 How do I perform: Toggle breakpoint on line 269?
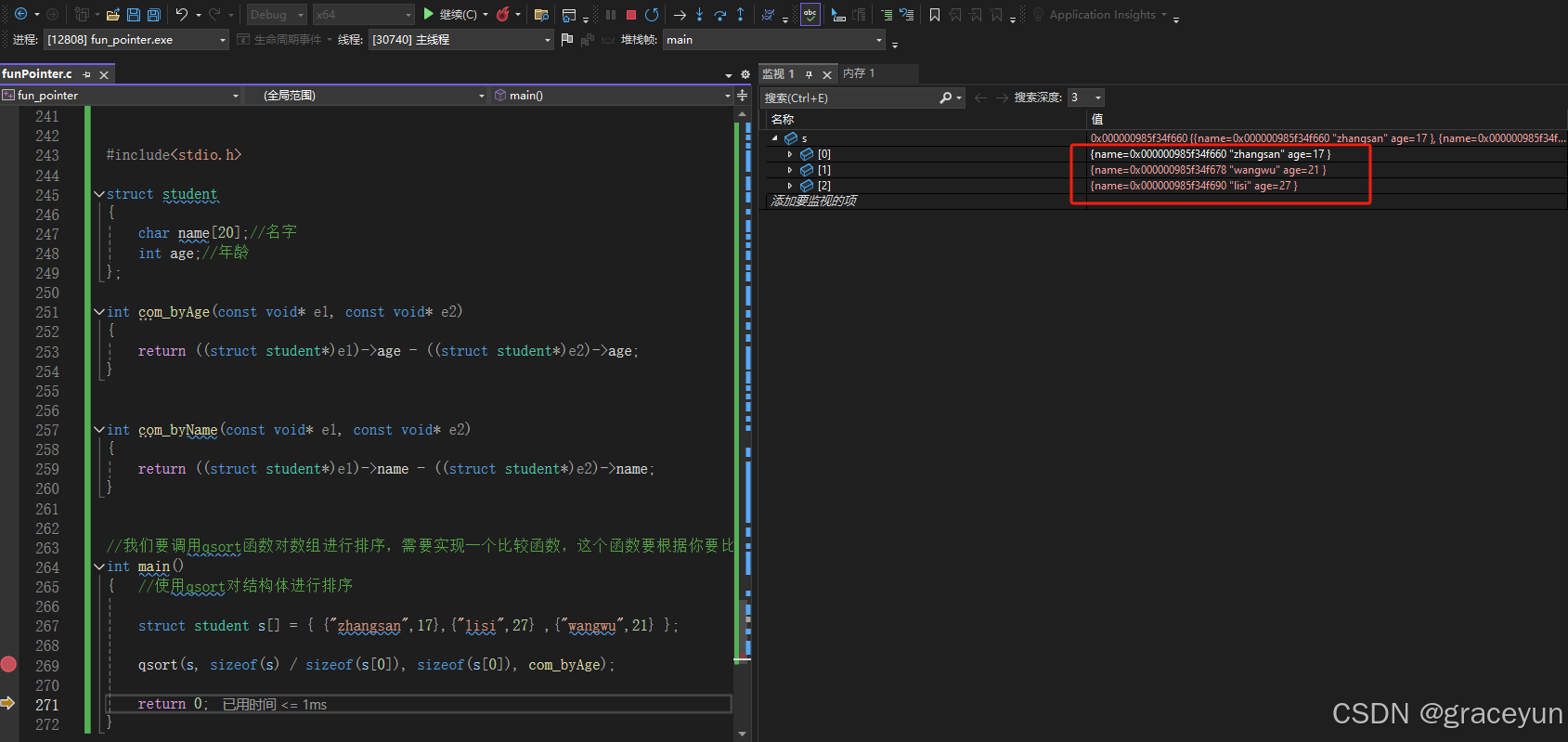pyautogui.click(x=8, y=664)
